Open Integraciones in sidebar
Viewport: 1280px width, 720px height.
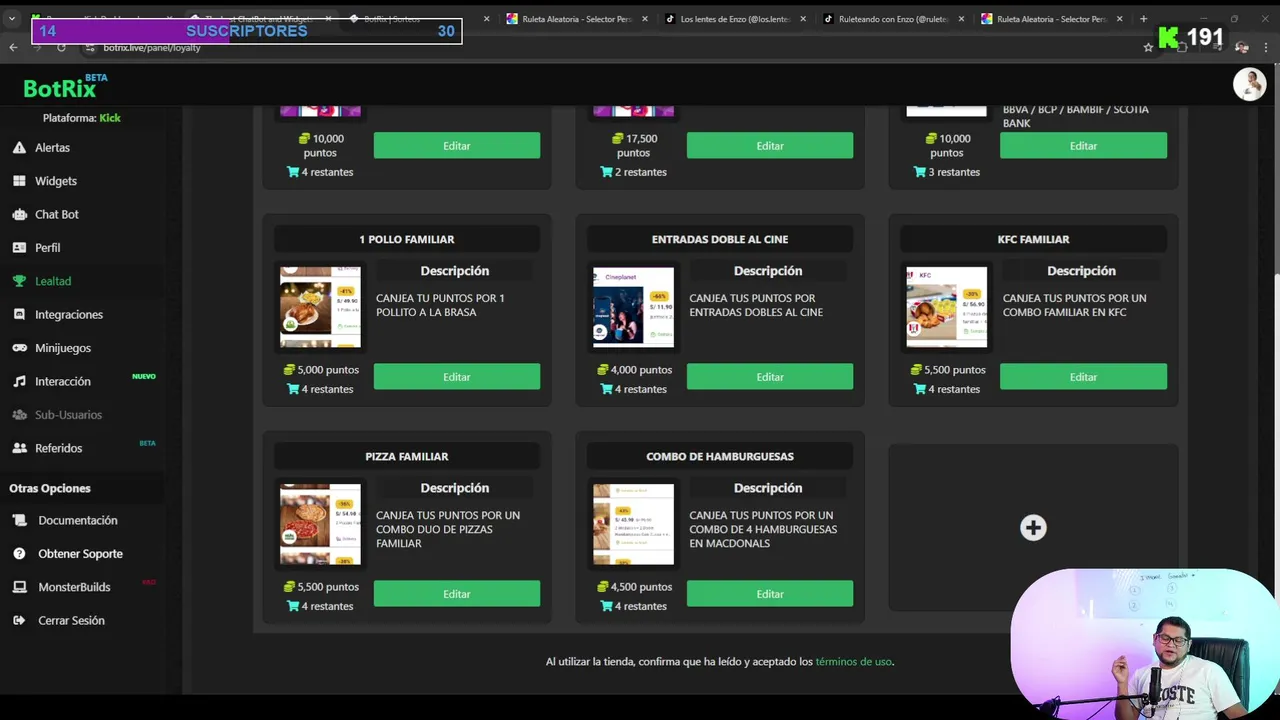(68, 314)
